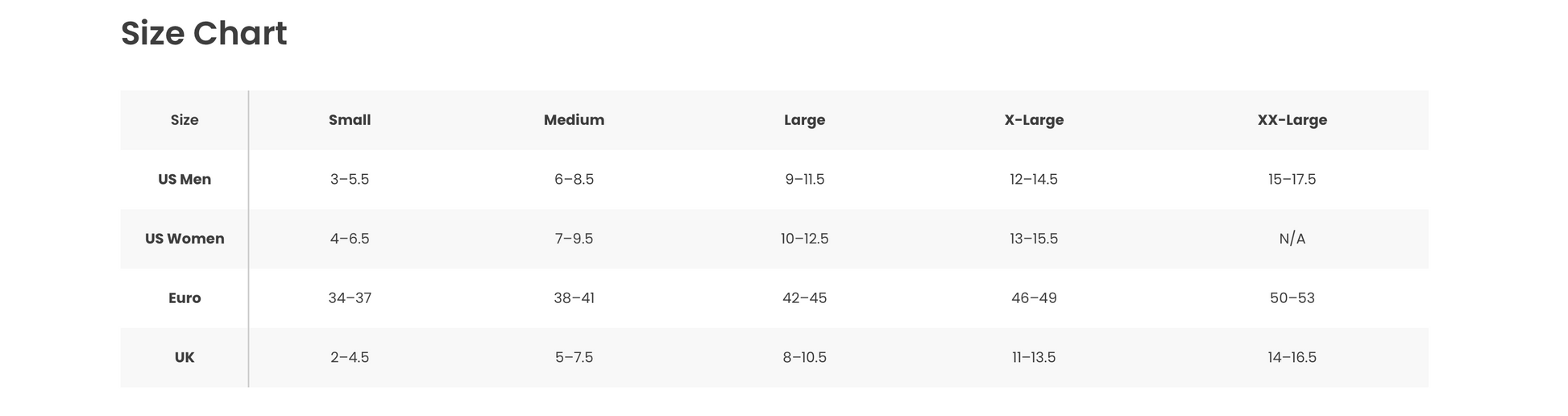1568x416 pixels.
Task: Select the XX-Large column header
Action: [x=1292, y=120]
